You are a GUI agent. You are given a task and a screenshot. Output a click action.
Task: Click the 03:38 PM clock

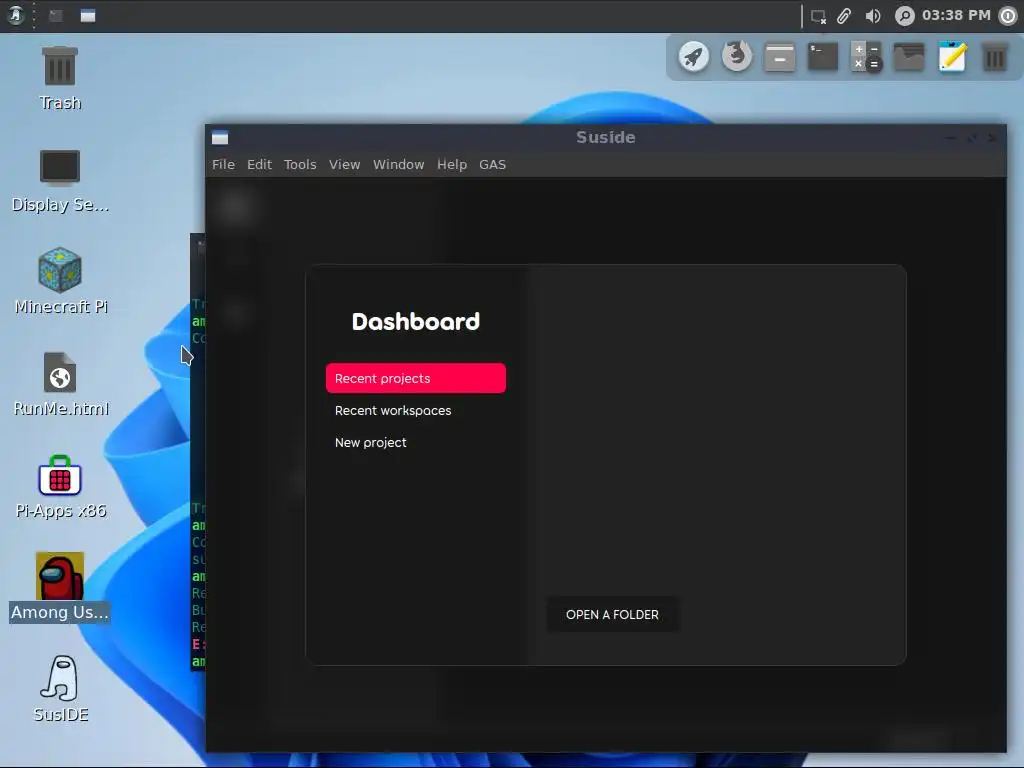point(956,15)
